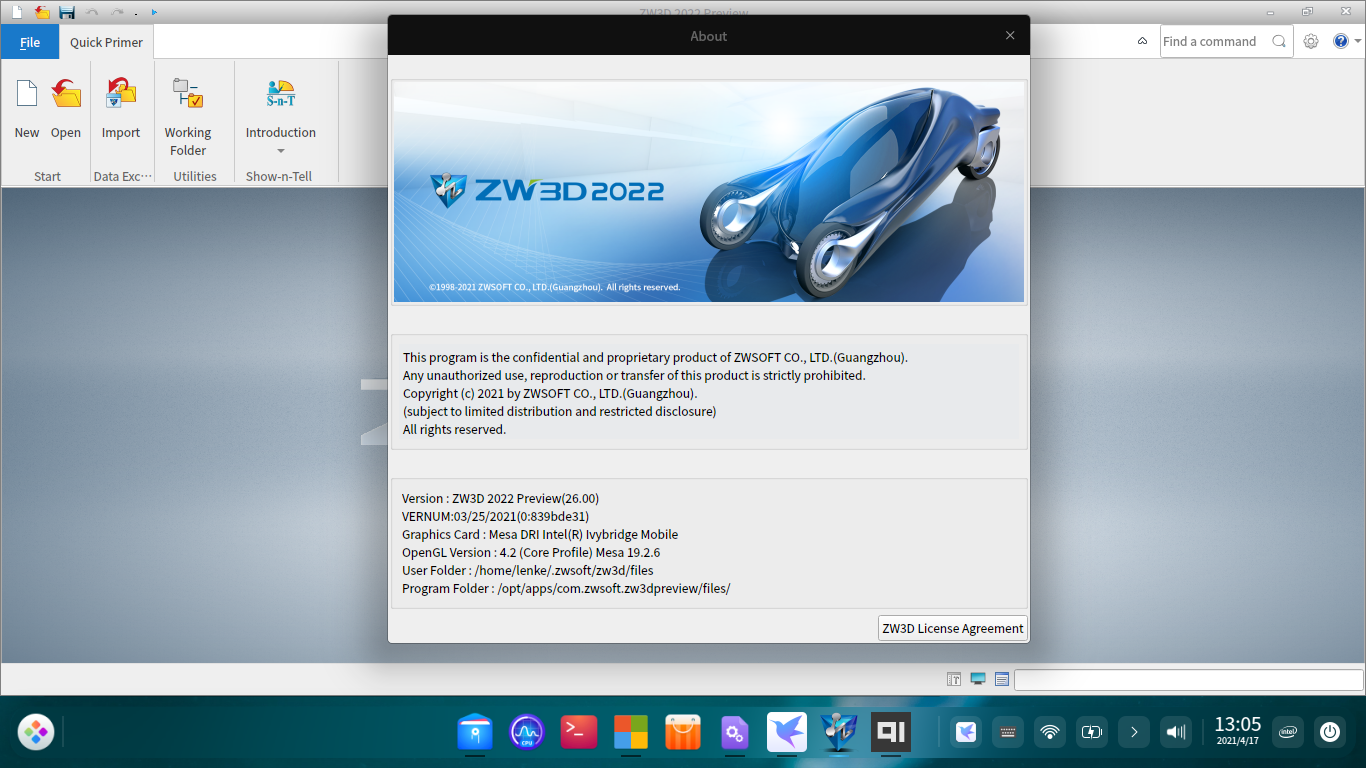This screenshot has height=768, width=1366.
Task: Click the monitor icon in bottom status bar
Action: click(978, 679)
